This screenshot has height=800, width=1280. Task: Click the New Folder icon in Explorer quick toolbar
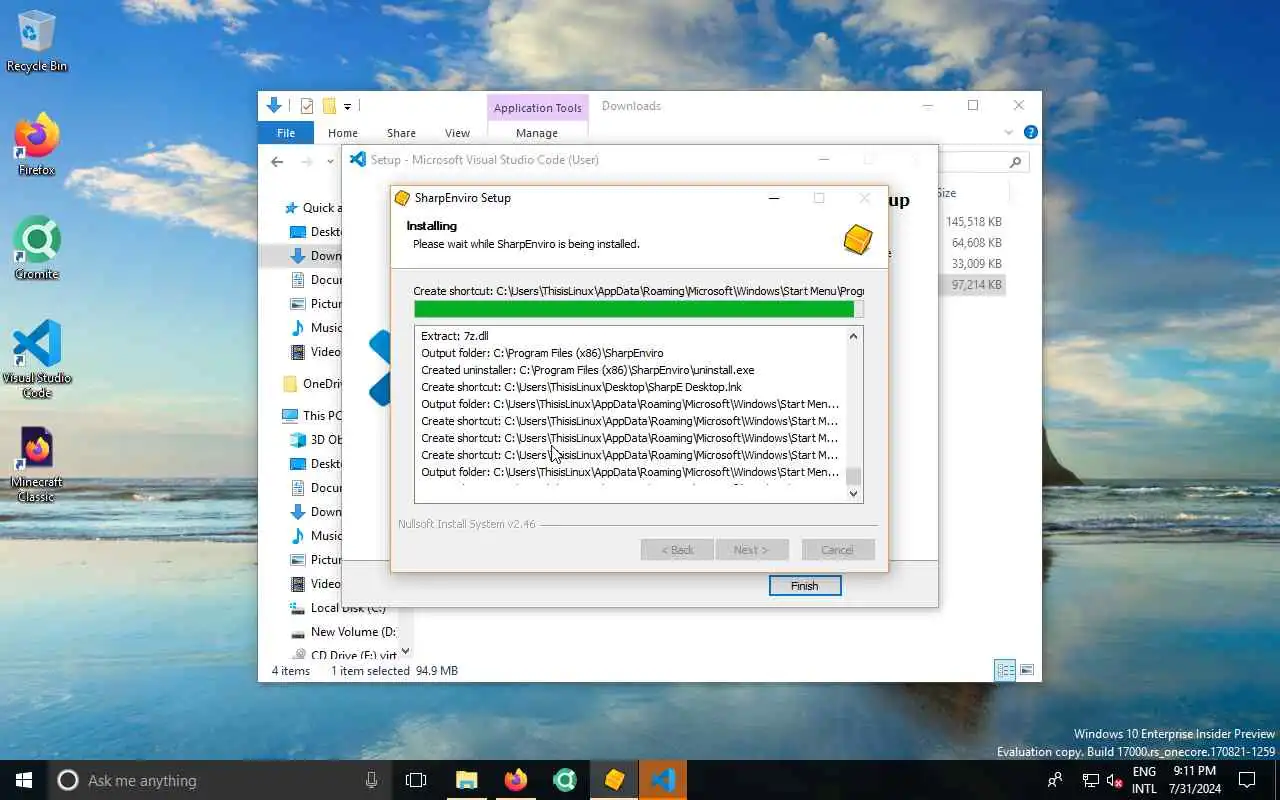pos(328,106)
